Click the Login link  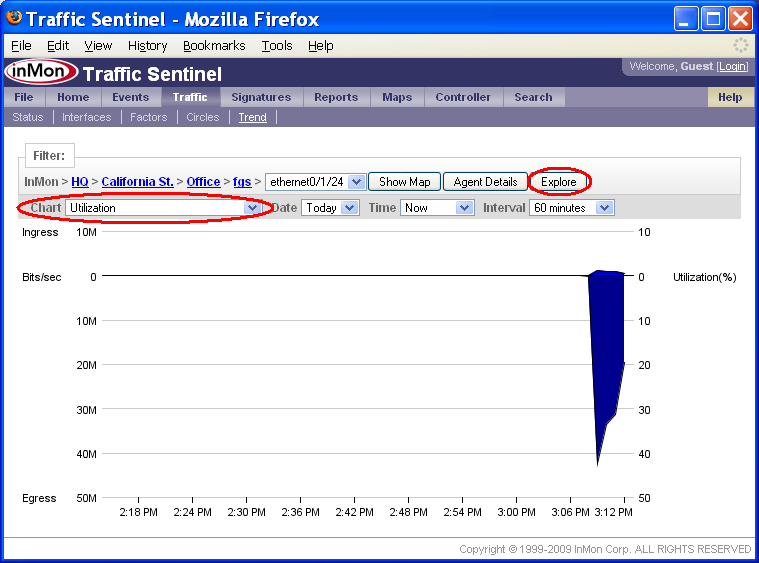coord(732,66)
